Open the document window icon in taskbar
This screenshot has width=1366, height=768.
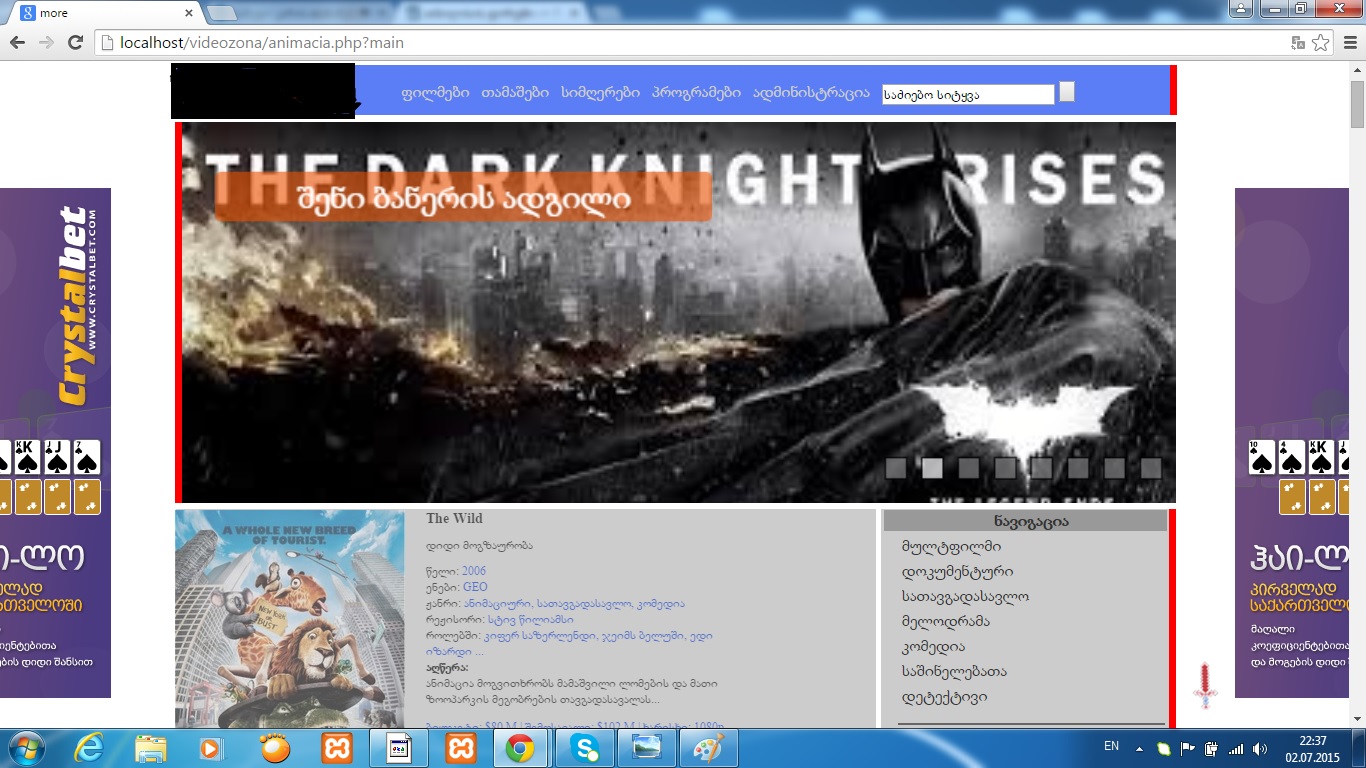point(399,748)
